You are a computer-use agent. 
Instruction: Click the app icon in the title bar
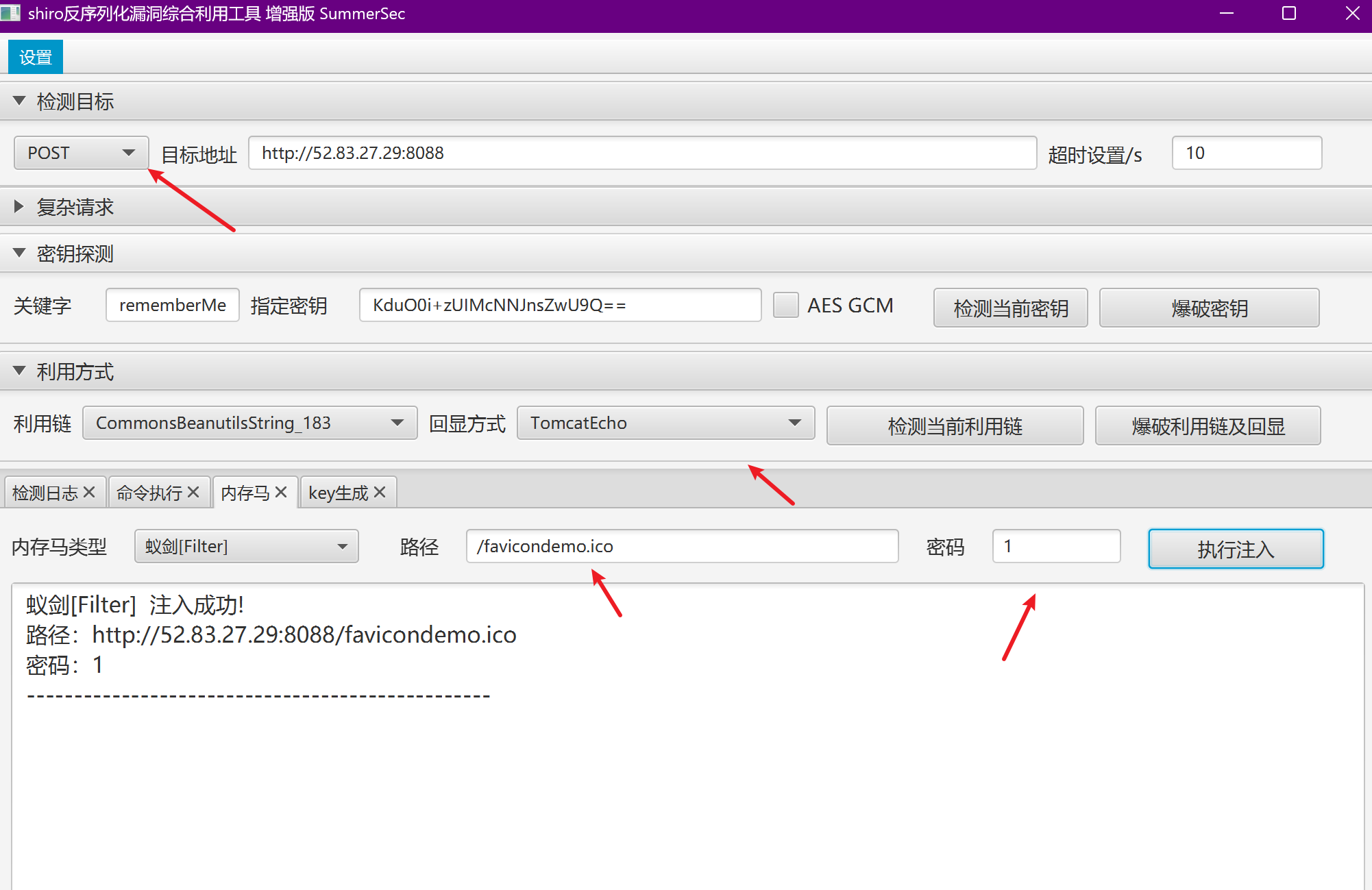coord(11,13)
